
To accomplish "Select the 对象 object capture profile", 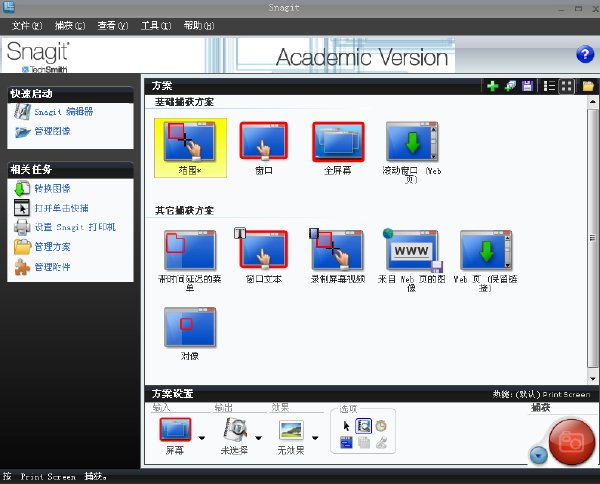I will point(190,334).
